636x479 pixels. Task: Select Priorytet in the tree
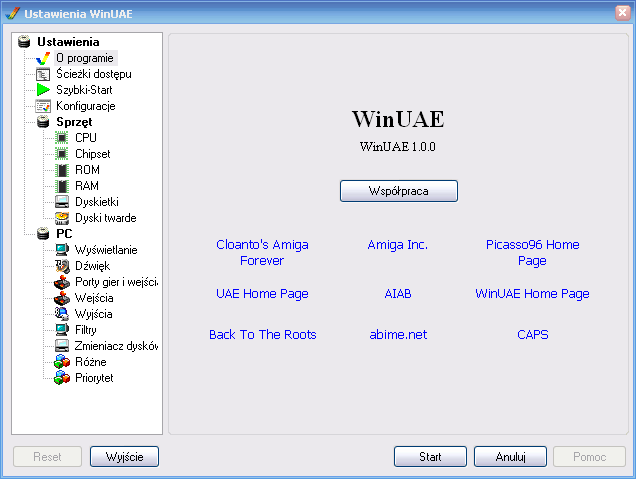click(94, 378)
